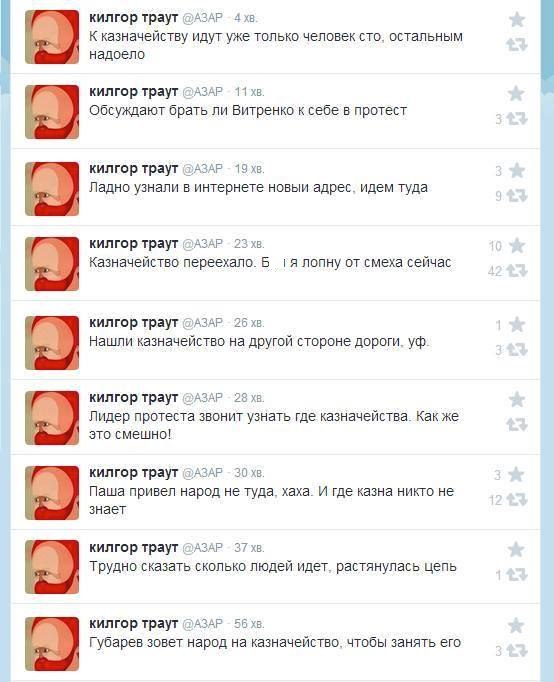This screenshot has width=554, height=682.
Task: Retweet the 'Казначейство переехало' tweet
Action: [x=517, y=271]
